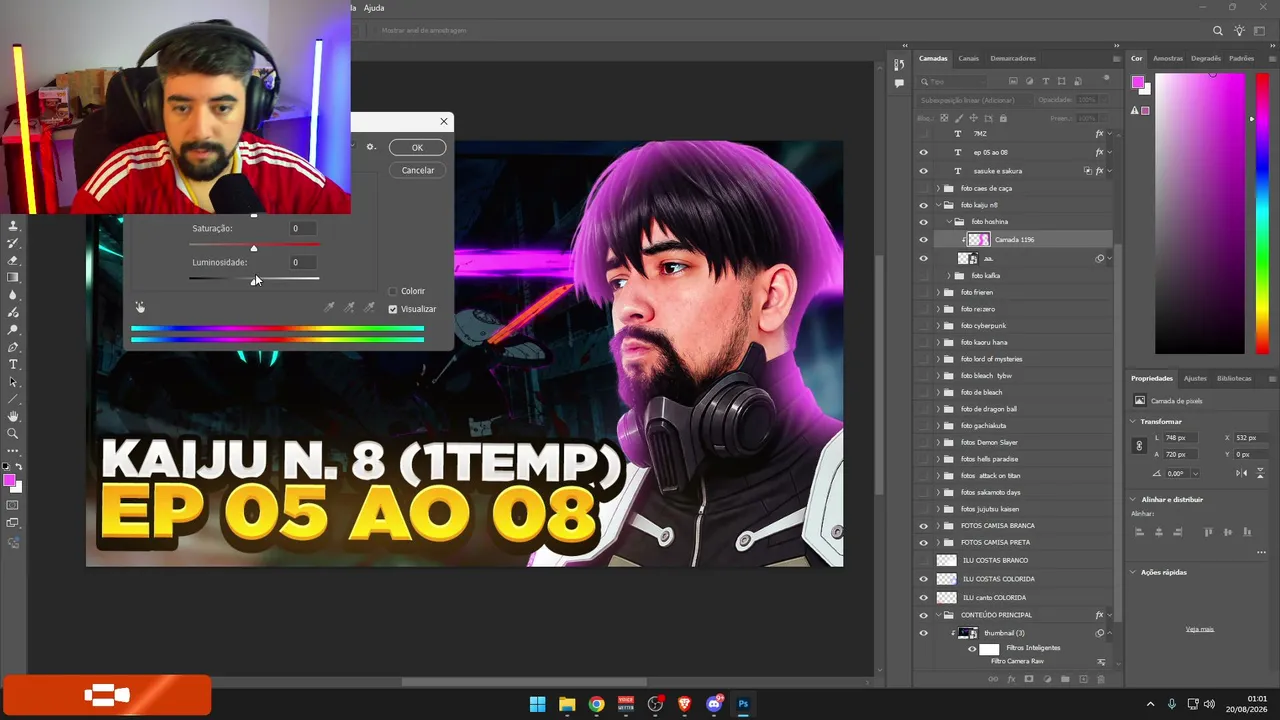
Task: Open the History panel icon
Action: click(x=899, y=65)
